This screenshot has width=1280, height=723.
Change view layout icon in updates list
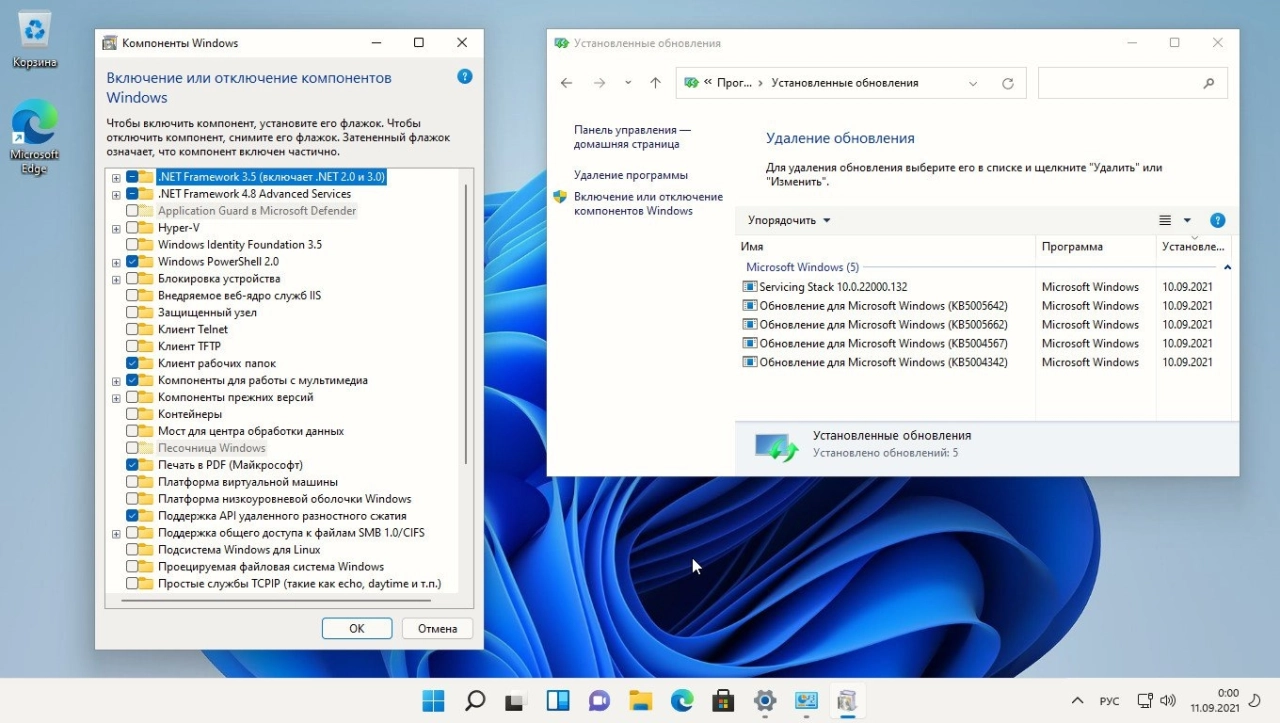(x=1165, y=220)
